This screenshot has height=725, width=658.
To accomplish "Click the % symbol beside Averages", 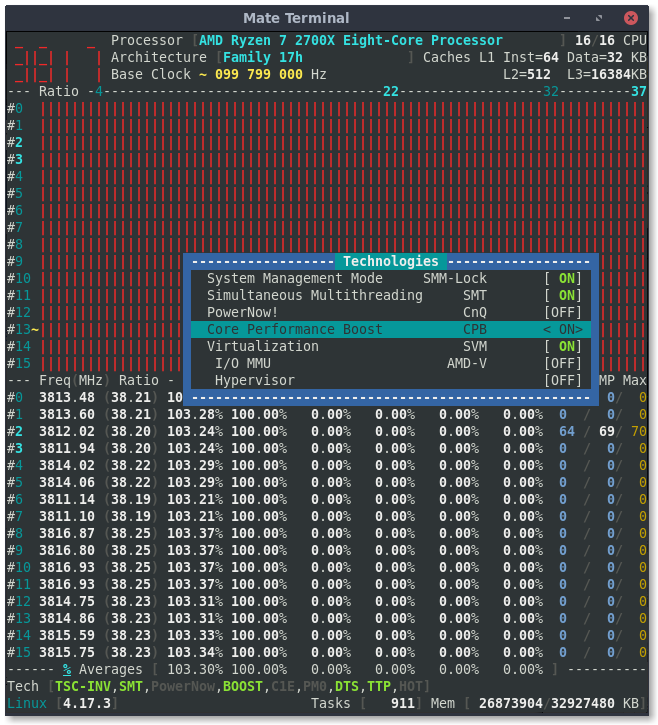I will (67, 670).
